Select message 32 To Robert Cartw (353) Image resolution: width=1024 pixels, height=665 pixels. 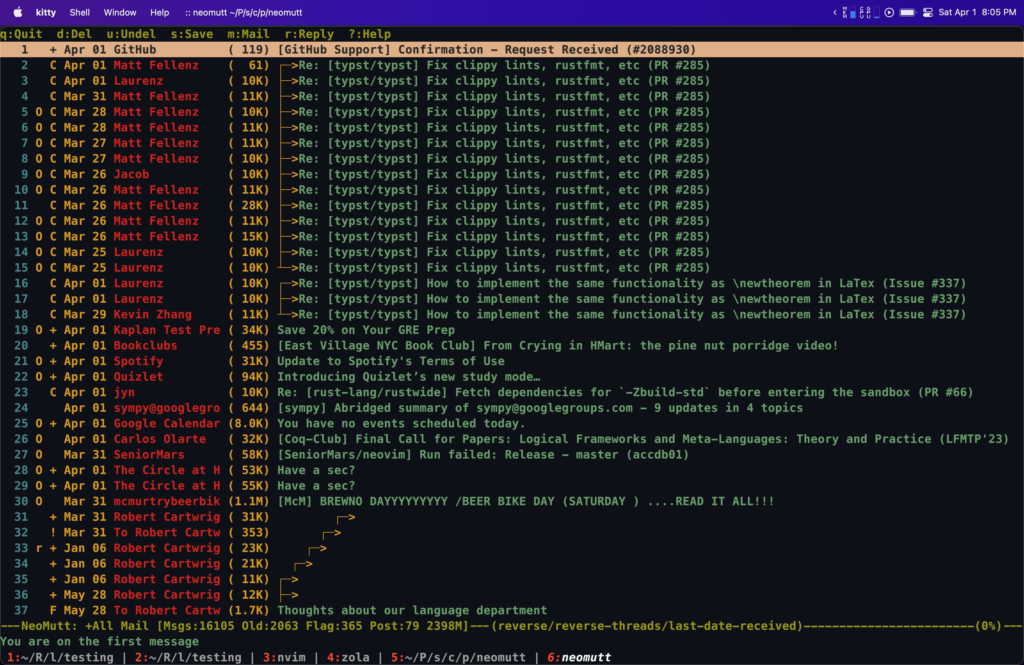tap(512, 532)
